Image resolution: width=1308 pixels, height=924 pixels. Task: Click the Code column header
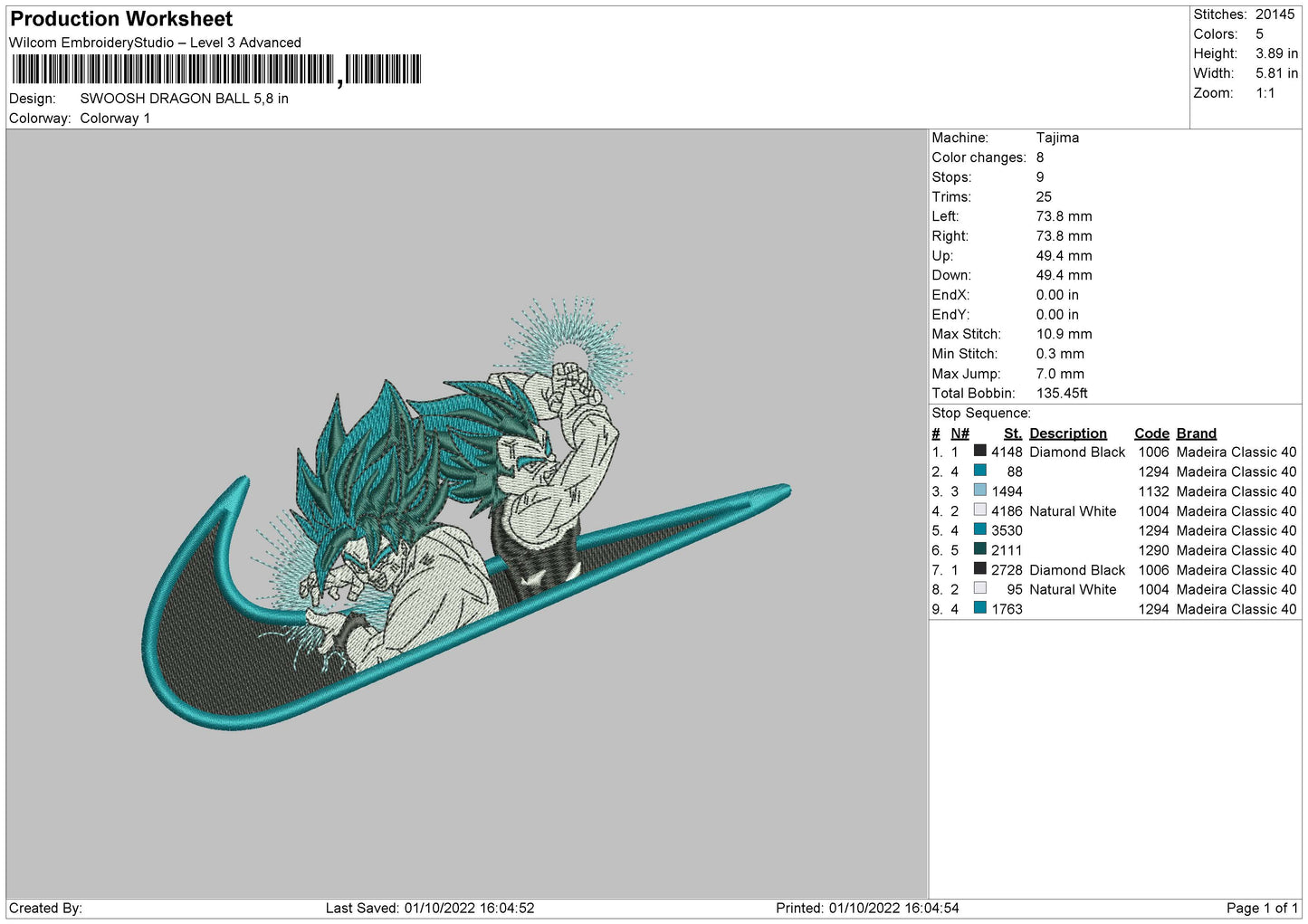coord(1151,433)
